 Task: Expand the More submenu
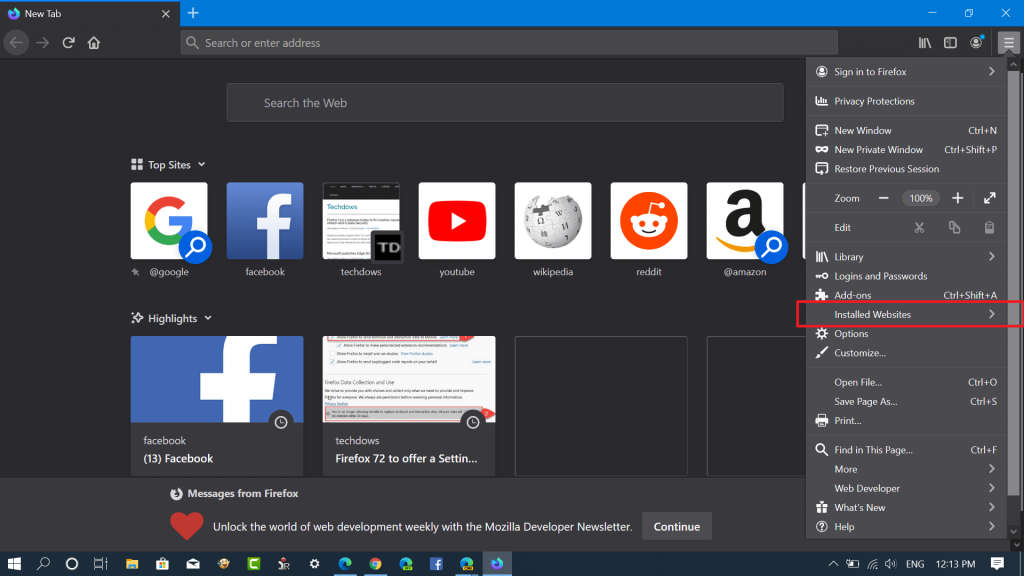tap(906, 469)
